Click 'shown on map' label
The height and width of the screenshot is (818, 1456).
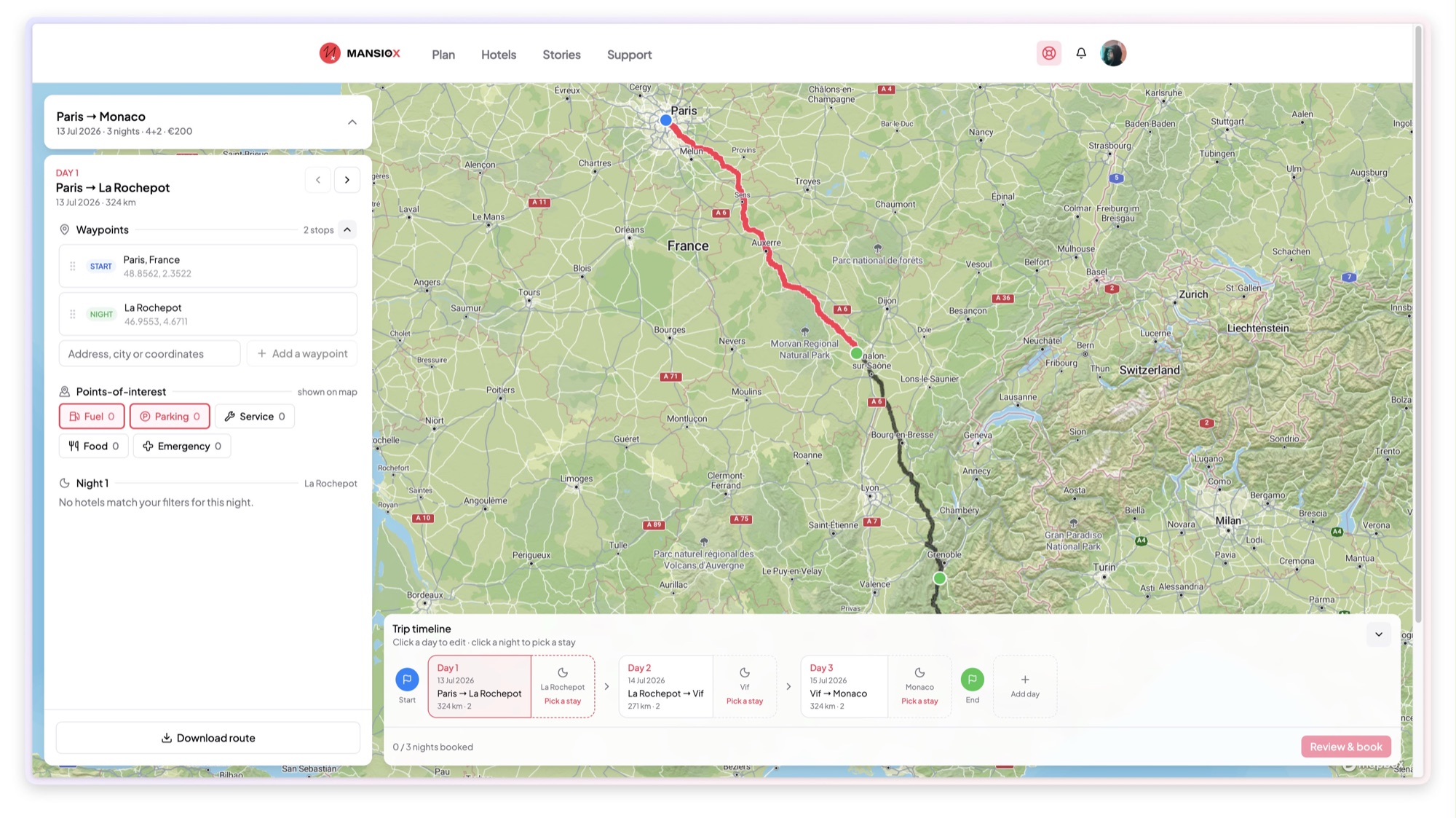(x=327, y=392)
